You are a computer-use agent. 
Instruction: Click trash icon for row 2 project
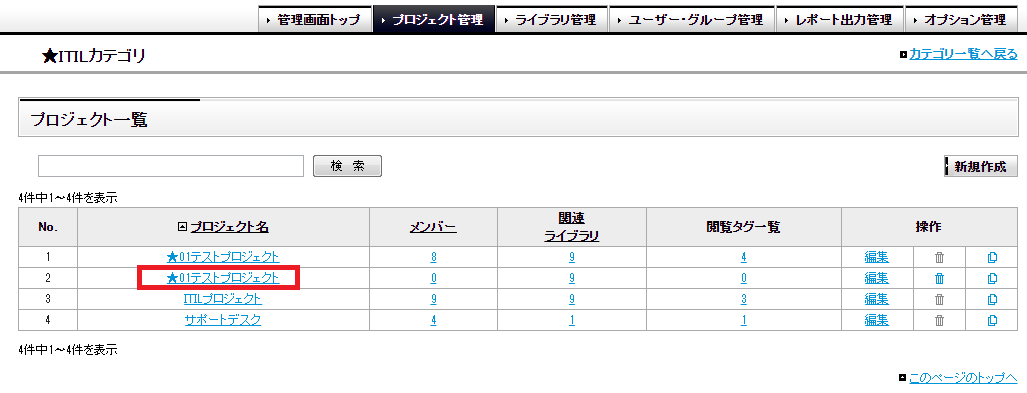tap(939, 278)
